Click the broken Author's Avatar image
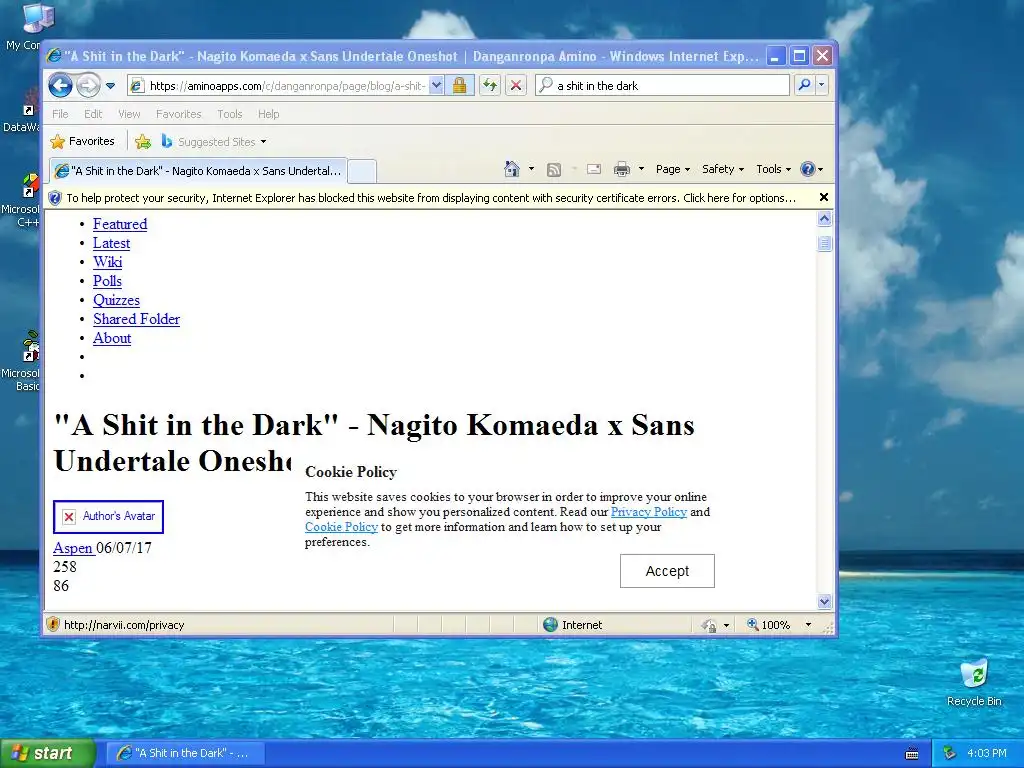The image size is (1024, 768). coord(108,517)
